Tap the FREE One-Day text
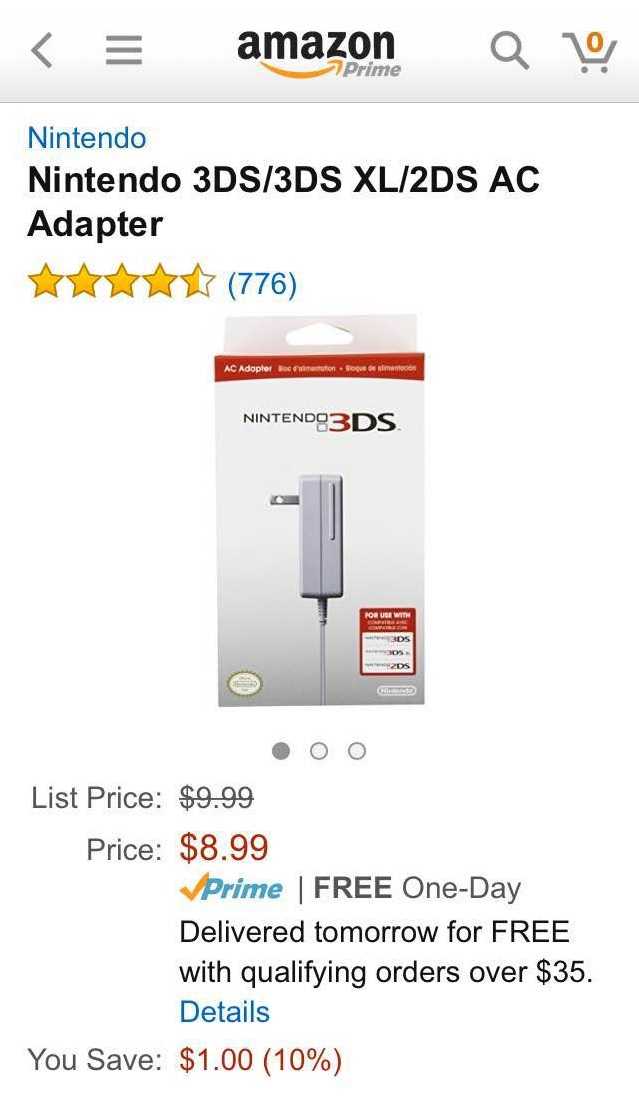This screenshot has height=1103, width=639. (x=417, y=888)
